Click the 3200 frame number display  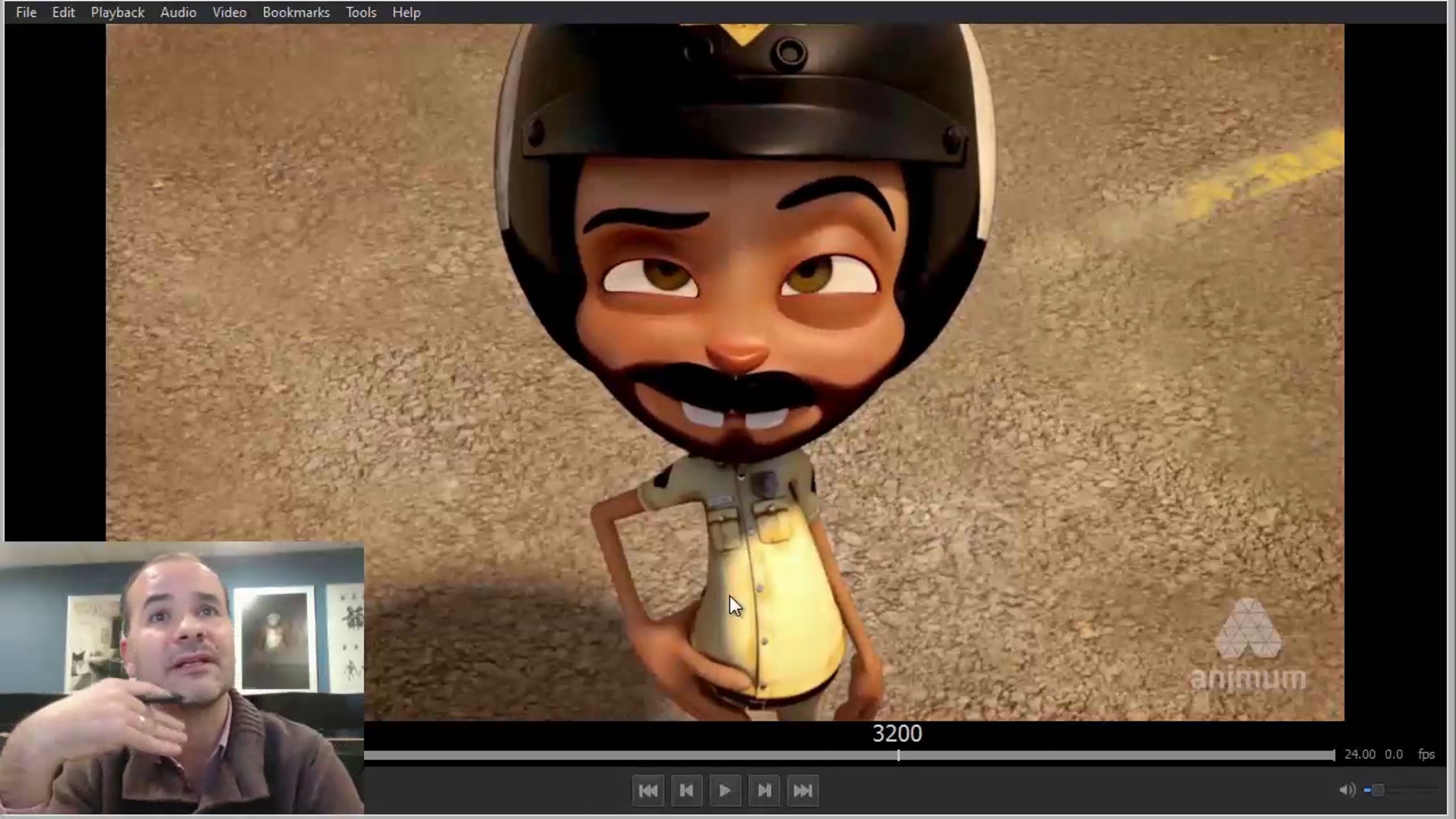pos(897,734)
